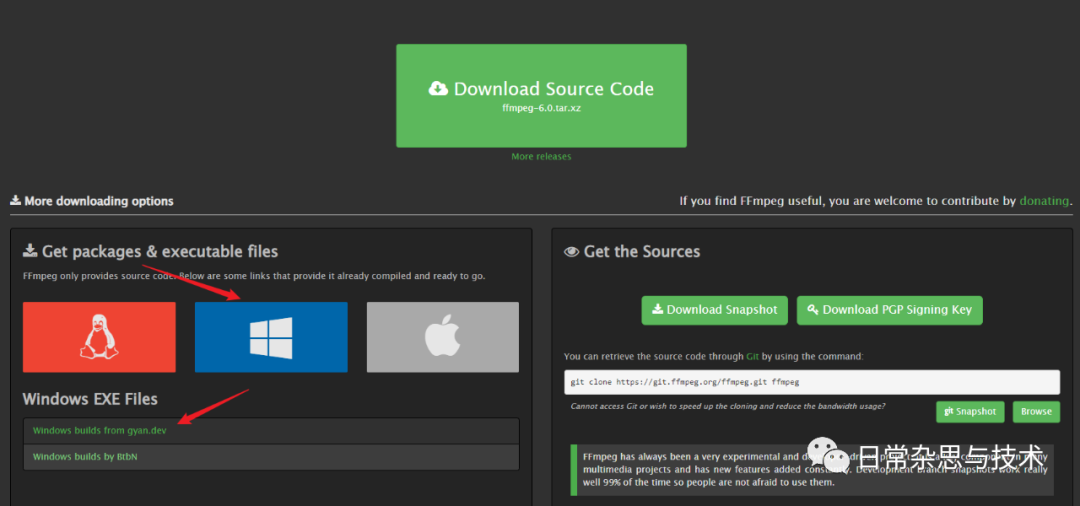The image size is (1080, 506).
Task: Open Windows builds from gyan.dev
Action: pos(99,430)
